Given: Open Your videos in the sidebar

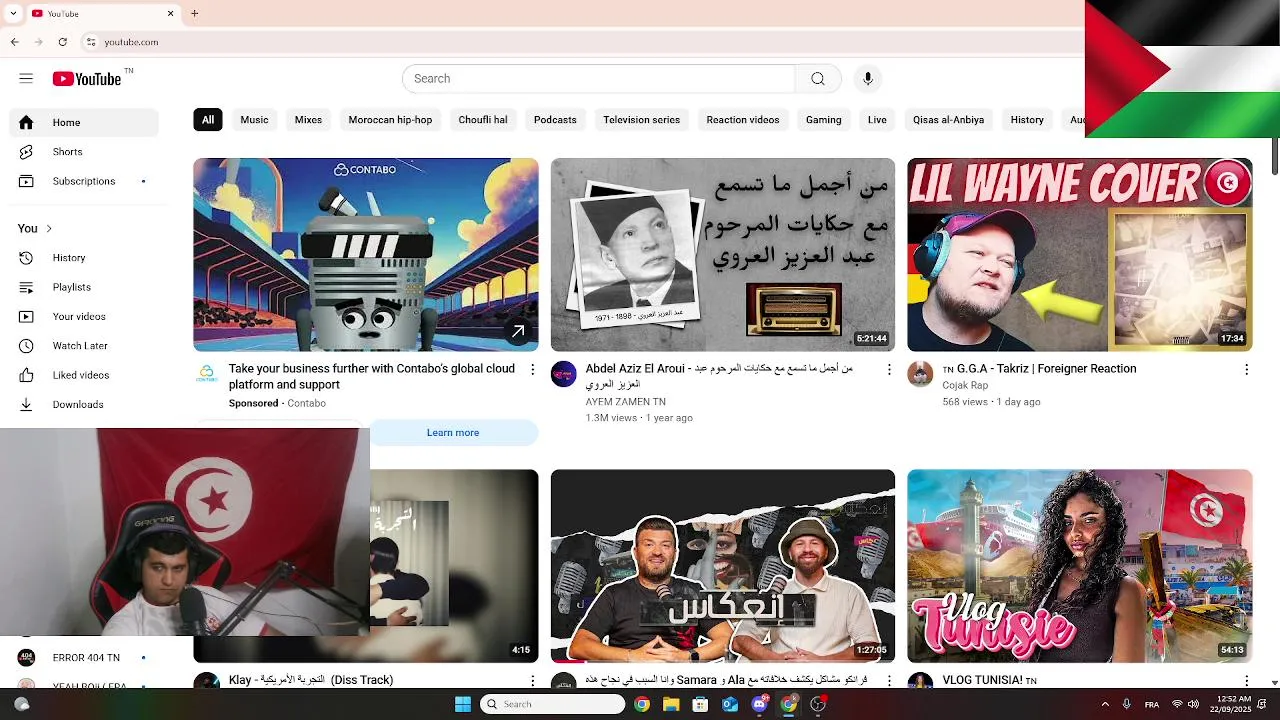Looking at the screenshot, I should point(84,316).
